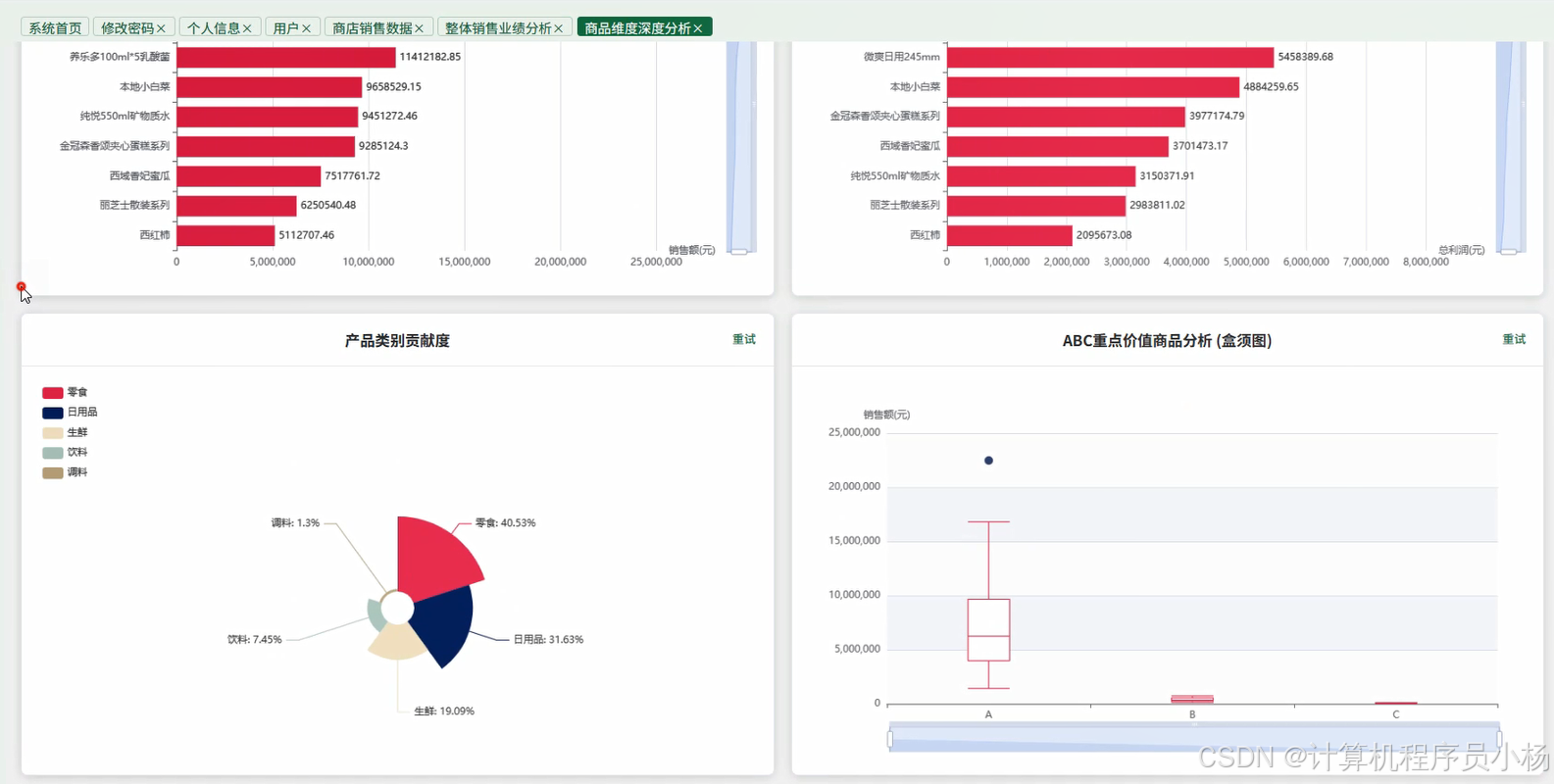
Task: Click the A category axis label
Action: (x=988, y=714)
